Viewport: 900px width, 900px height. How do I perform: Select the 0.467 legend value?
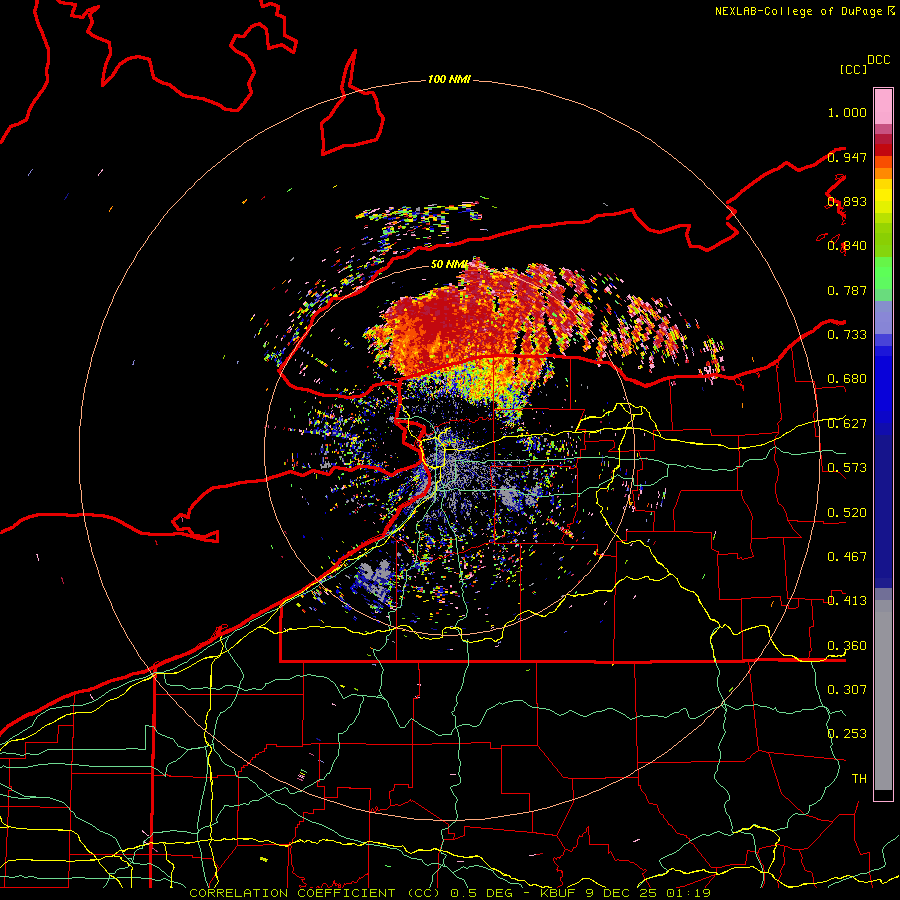tap(847, 557)
